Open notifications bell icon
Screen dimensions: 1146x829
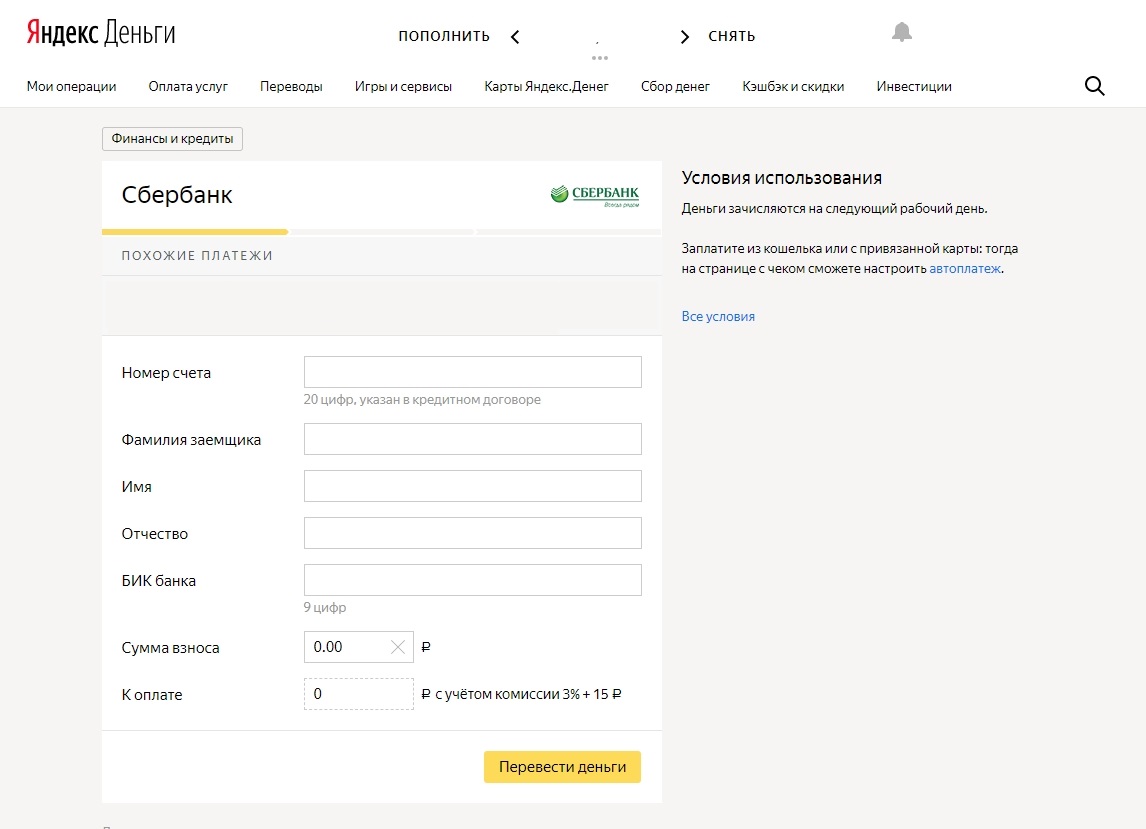(x=902, y=33)
